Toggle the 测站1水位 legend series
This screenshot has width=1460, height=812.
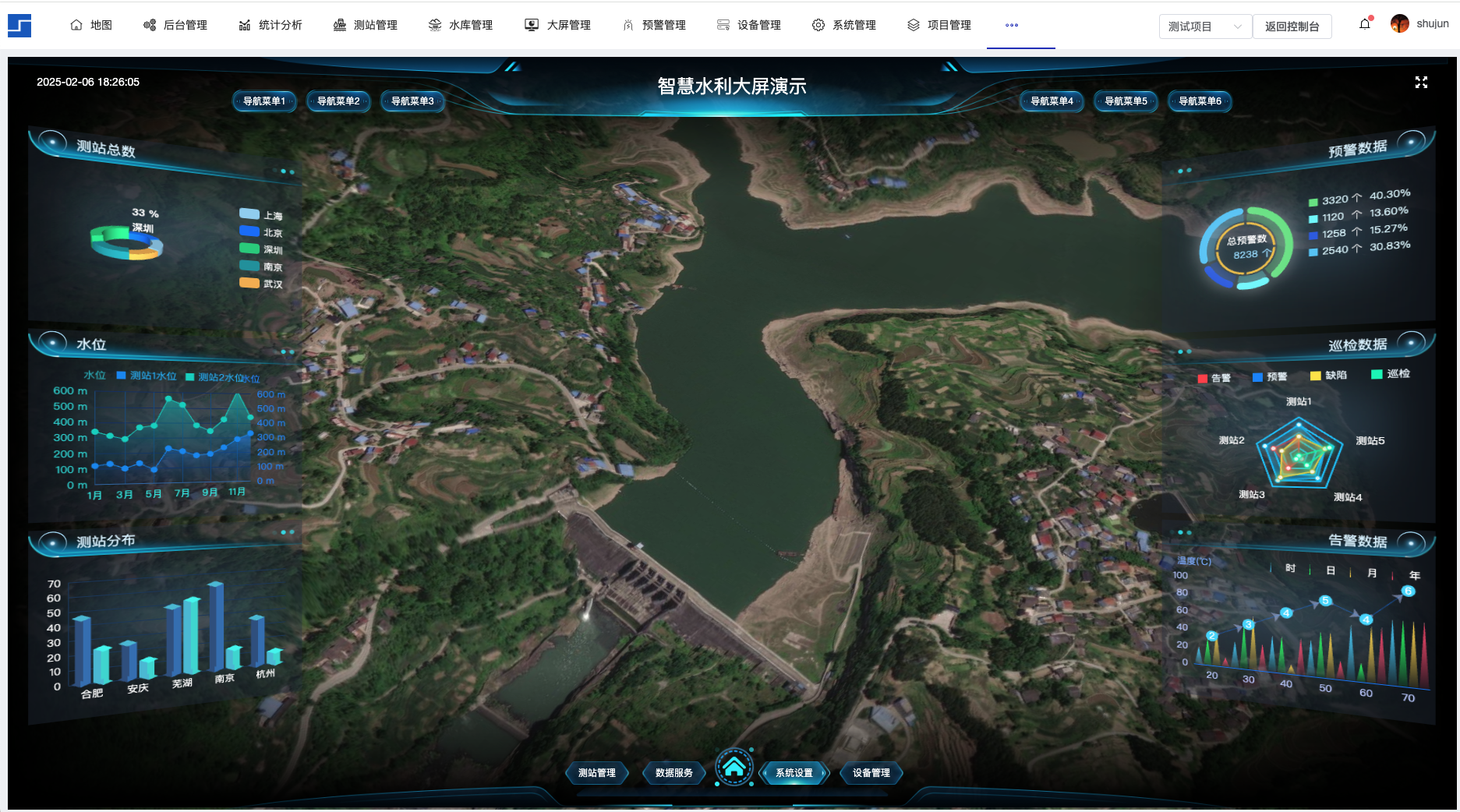(147, 376)
